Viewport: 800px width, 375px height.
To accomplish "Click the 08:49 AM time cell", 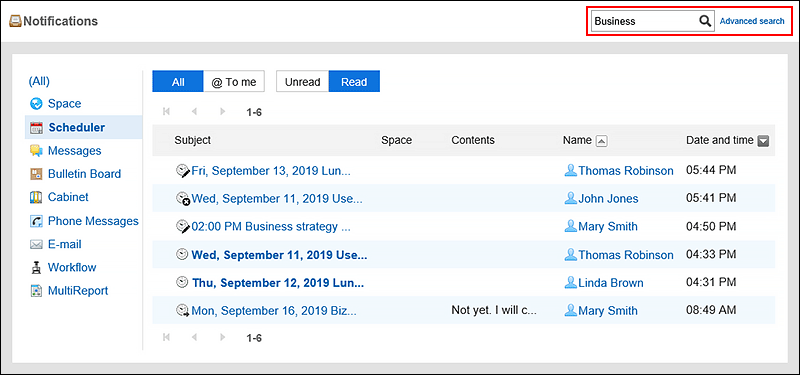I will 711,310.
